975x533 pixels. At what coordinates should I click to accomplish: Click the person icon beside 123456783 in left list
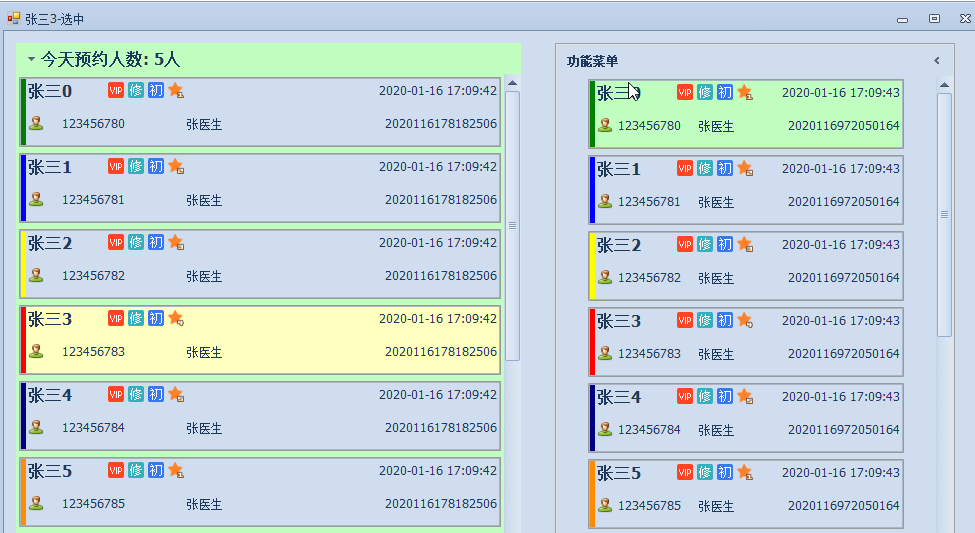click(x=37, y=351)
